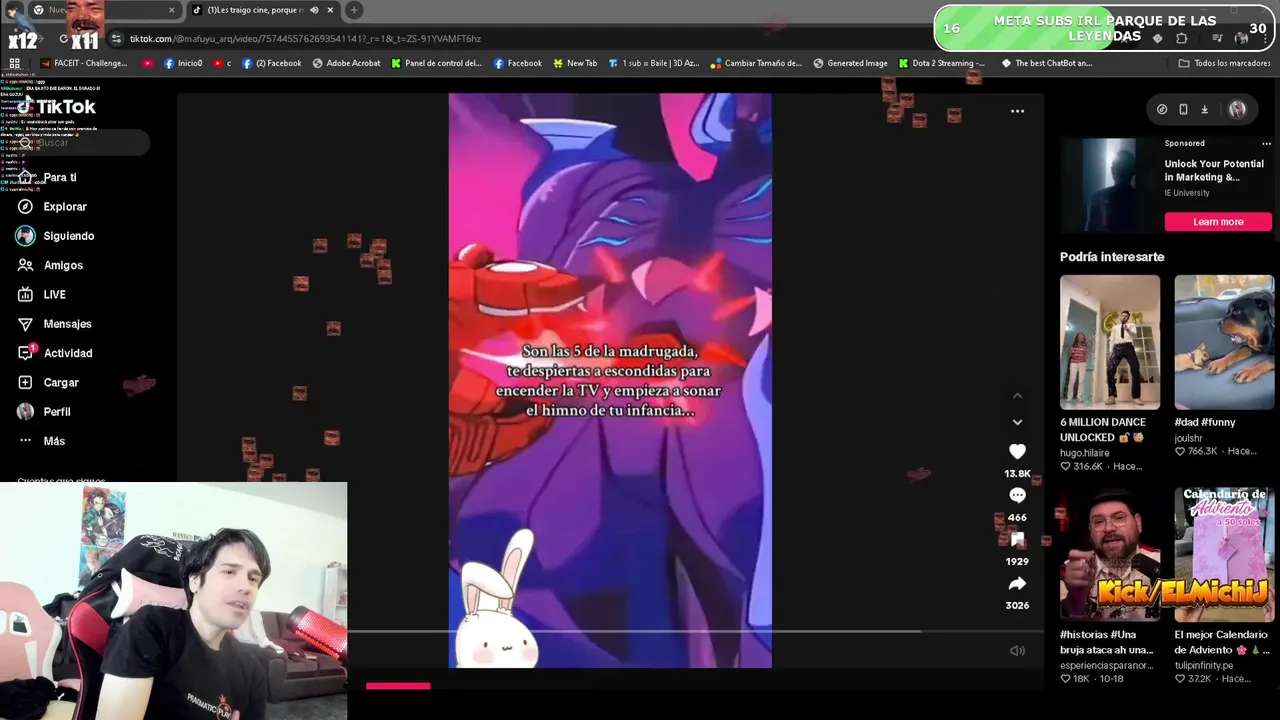Reload the page
1280x720 pixels.
click(x=64, y=39)
